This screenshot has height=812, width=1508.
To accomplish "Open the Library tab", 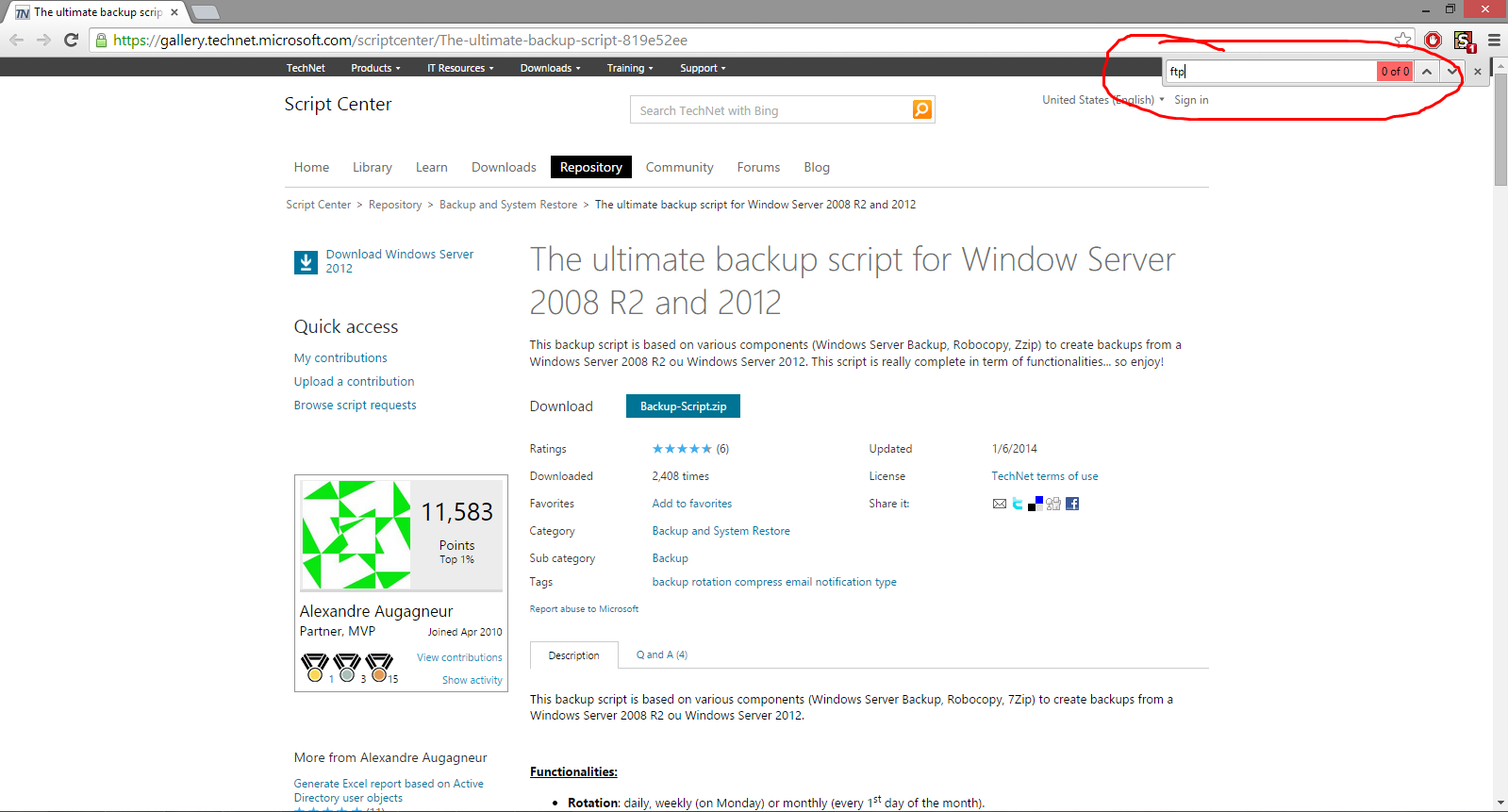I will click(x=373, y=167).
